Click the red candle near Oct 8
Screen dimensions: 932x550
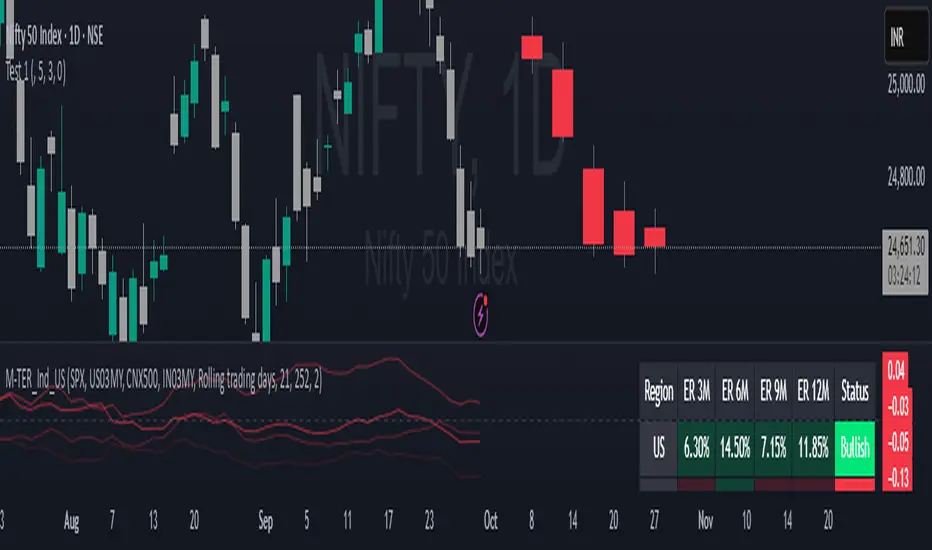click(532, 48)
